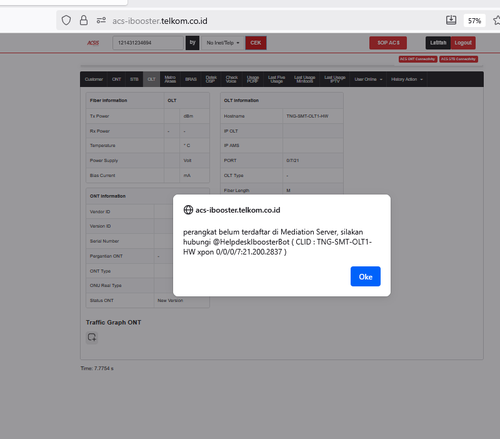Click the Power Supply row label
Image resolution: width=500 pixels, height=439 pixels.
(x=104, y=160)
